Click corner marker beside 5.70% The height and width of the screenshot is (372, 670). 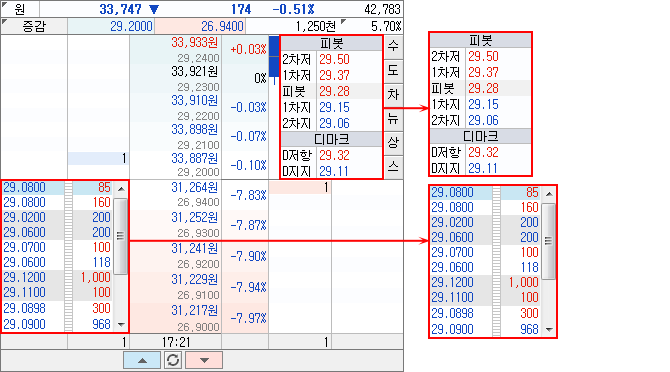tap(344, 22)
